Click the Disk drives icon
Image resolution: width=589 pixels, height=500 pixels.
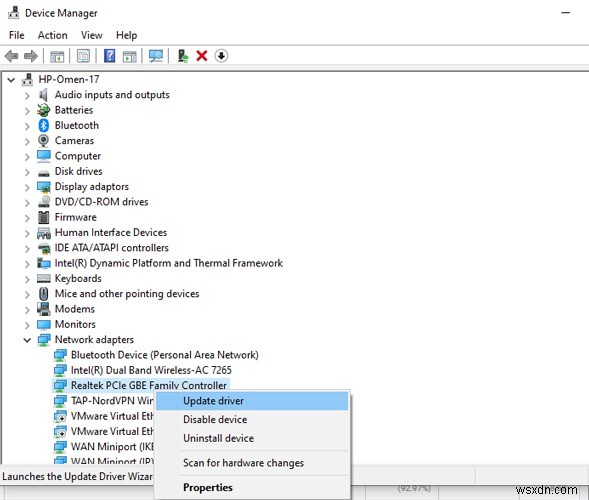(44, 173)
